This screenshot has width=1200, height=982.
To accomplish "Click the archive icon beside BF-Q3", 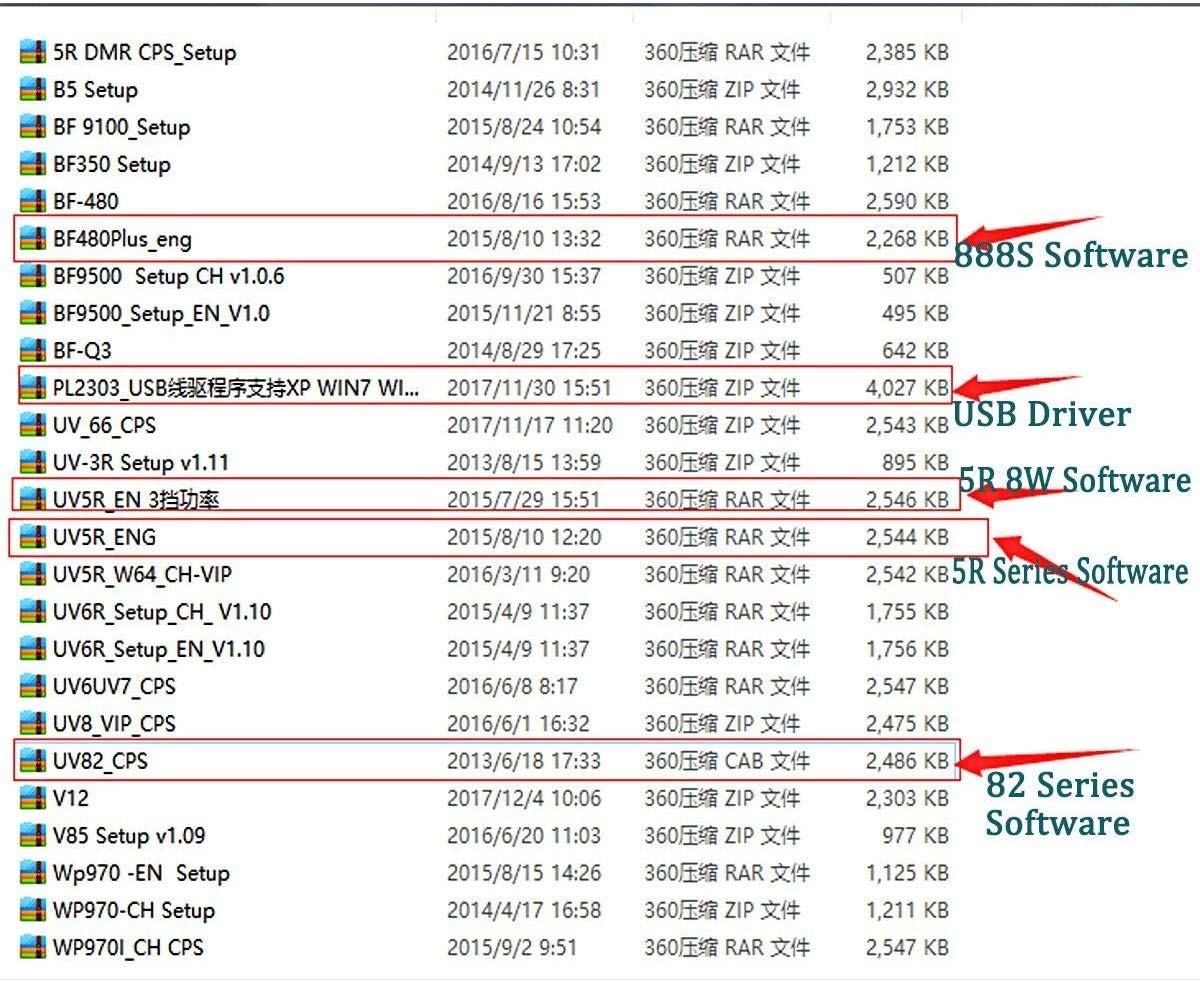I will 34,351.
